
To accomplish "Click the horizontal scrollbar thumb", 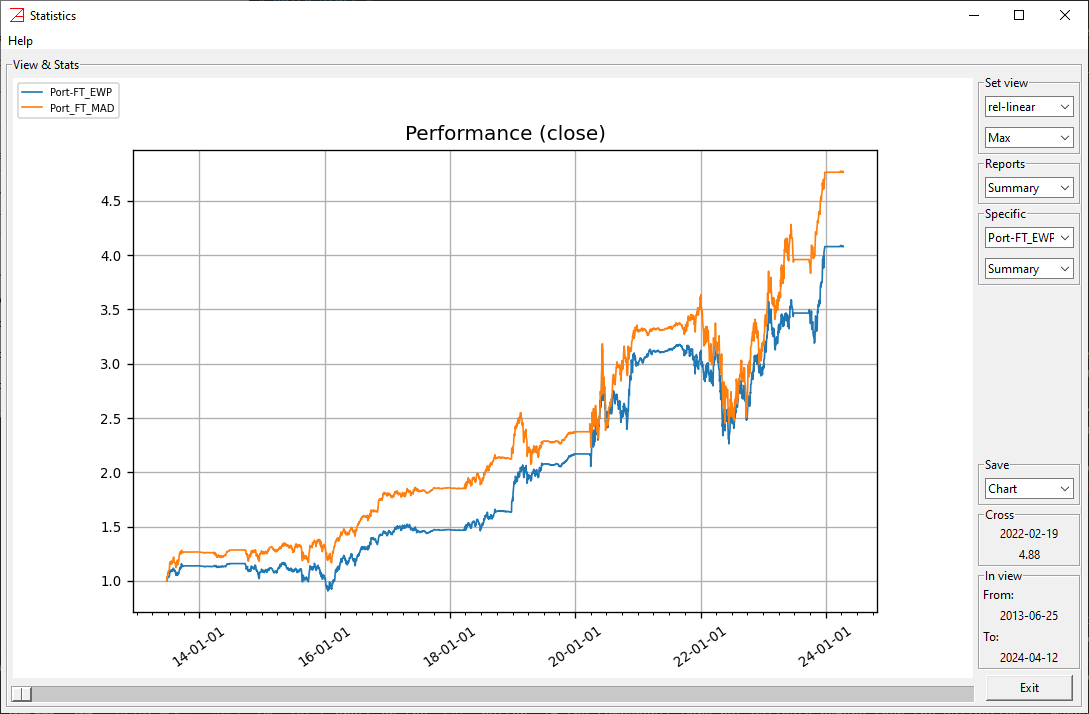I will [x=22, y=694].
